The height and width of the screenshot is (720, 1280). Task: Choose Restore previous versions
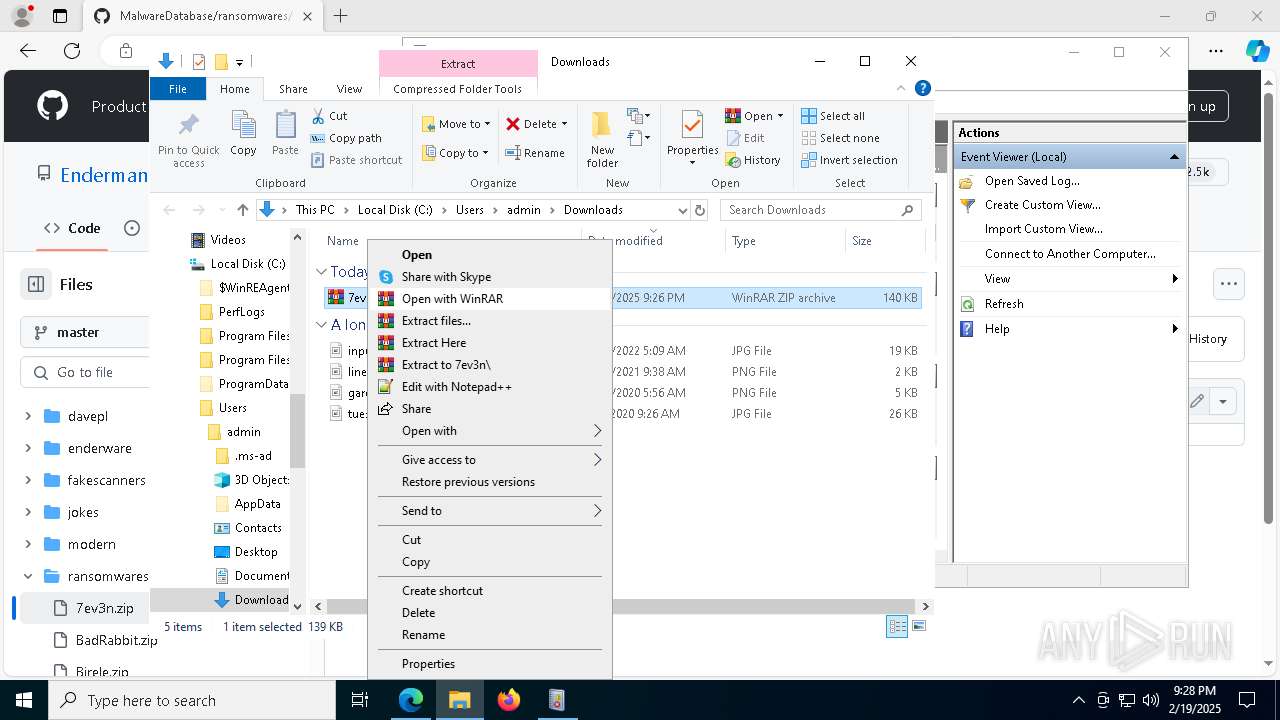(490, 482)
